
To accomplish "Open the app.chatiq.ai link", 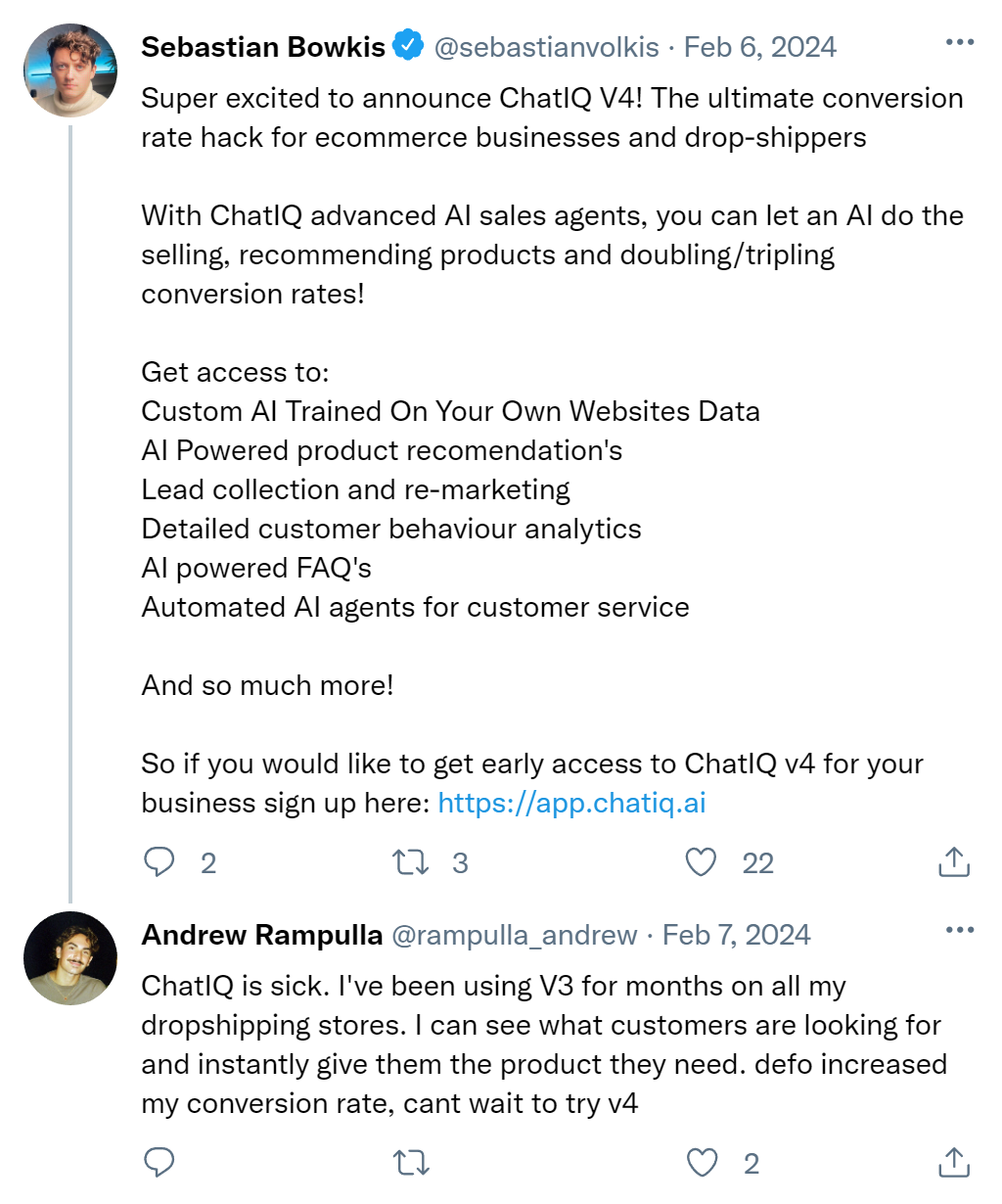I will click(x=571, y=803).
